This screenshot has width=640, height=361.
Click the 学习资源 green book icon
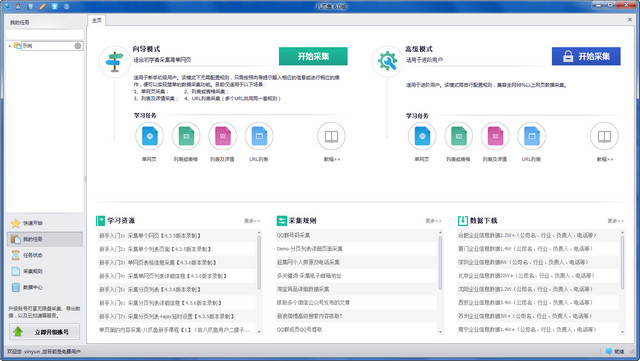[100, 221]
